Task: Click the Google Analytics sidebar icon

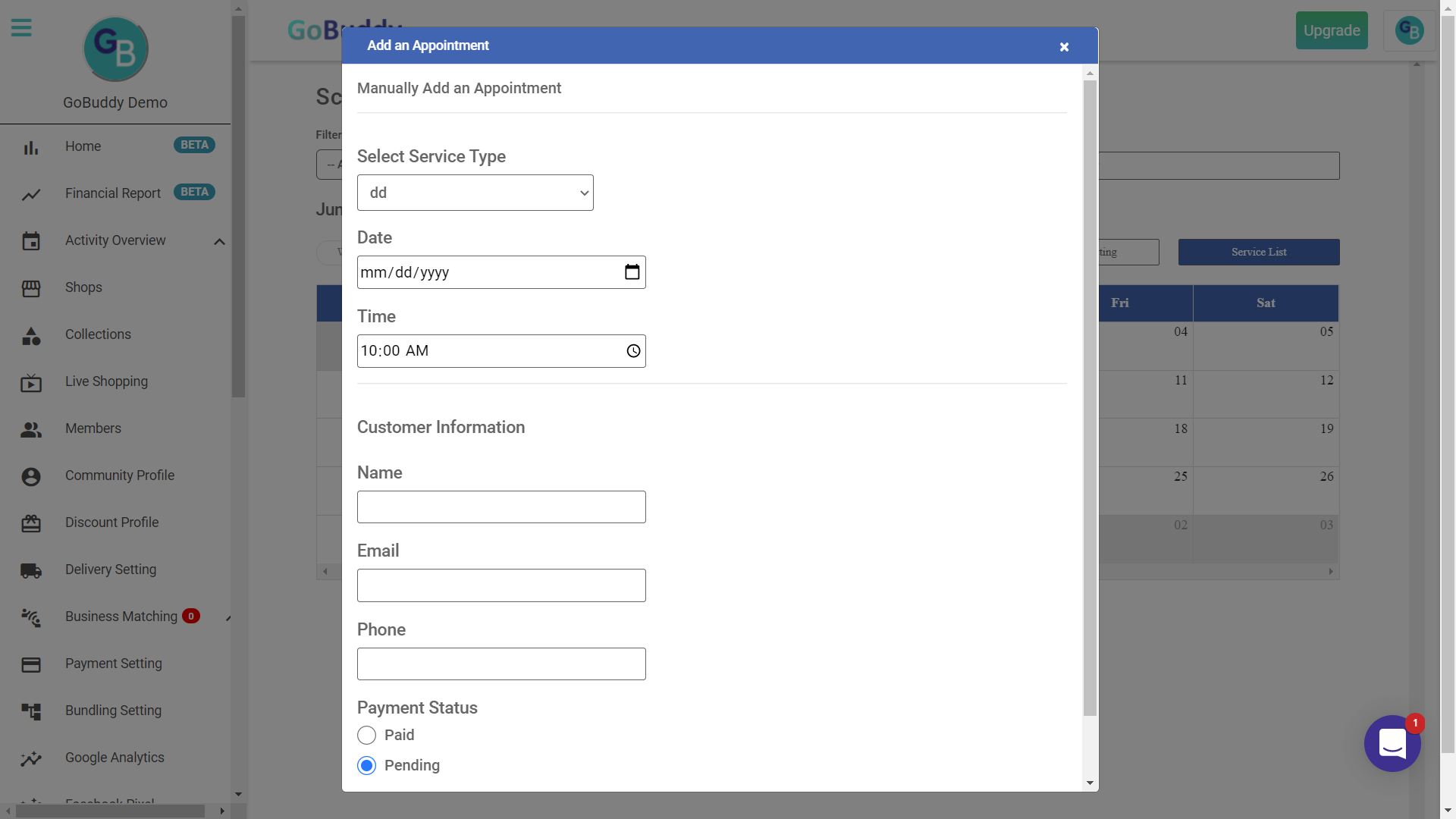Action: point(31,758)
